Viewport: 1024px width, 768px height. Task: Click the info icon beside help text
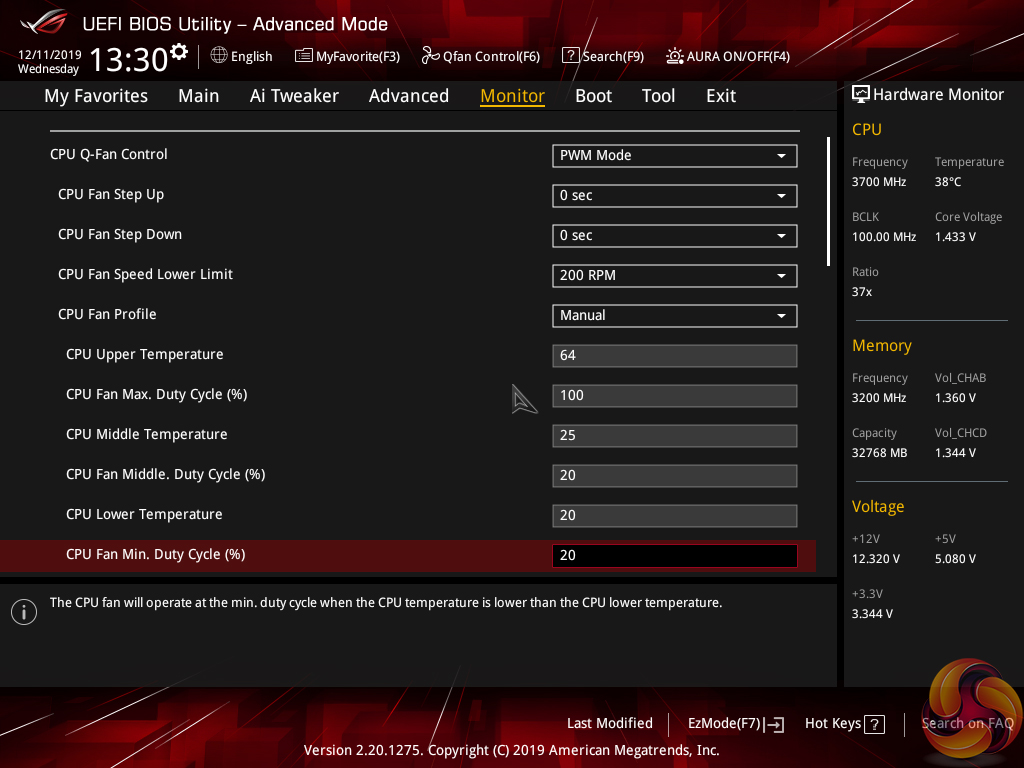pos(24,612)
